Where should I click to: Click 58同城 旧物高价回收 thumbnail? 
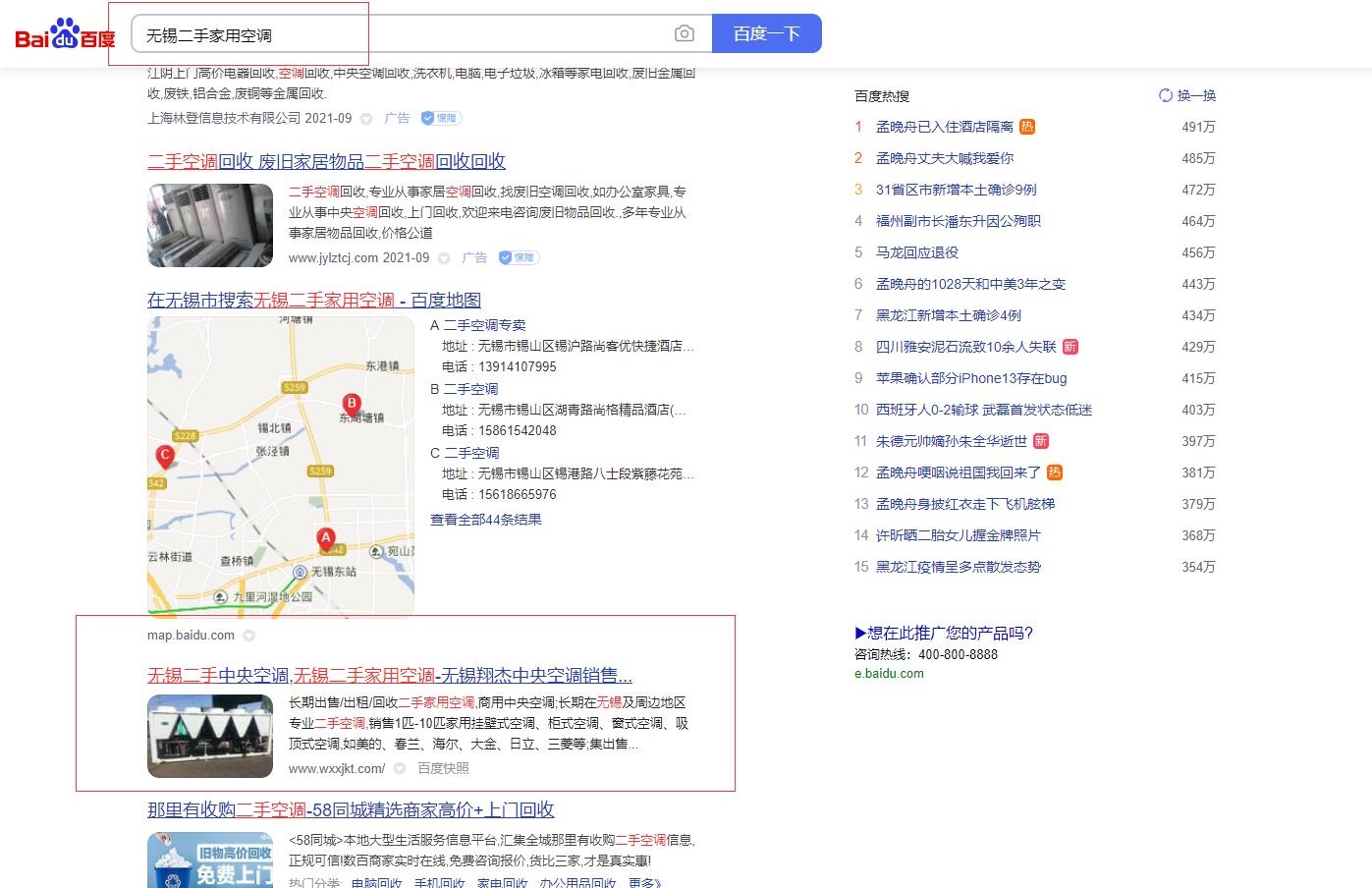210,860
